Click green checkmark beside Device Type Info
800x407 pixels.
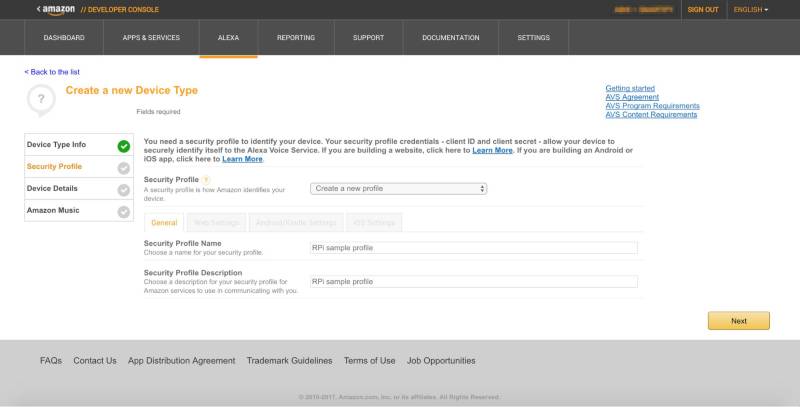(x=123, y=146)
